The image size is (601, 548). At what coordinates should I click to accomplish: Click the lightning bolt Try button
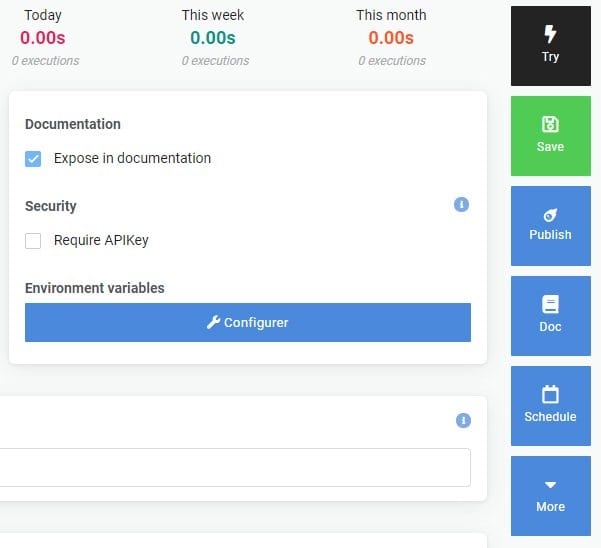pyautogui.click(x=550, y=45)
